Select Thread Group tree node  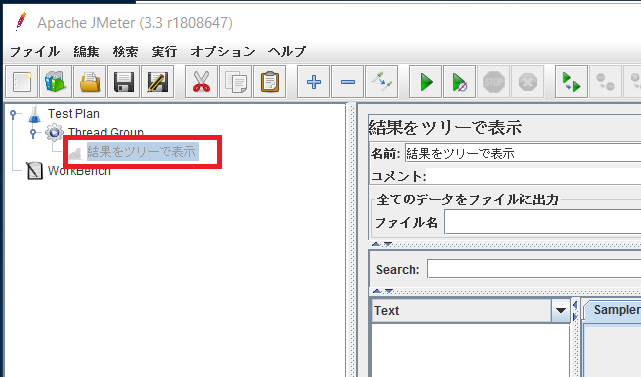click(106, 132)
